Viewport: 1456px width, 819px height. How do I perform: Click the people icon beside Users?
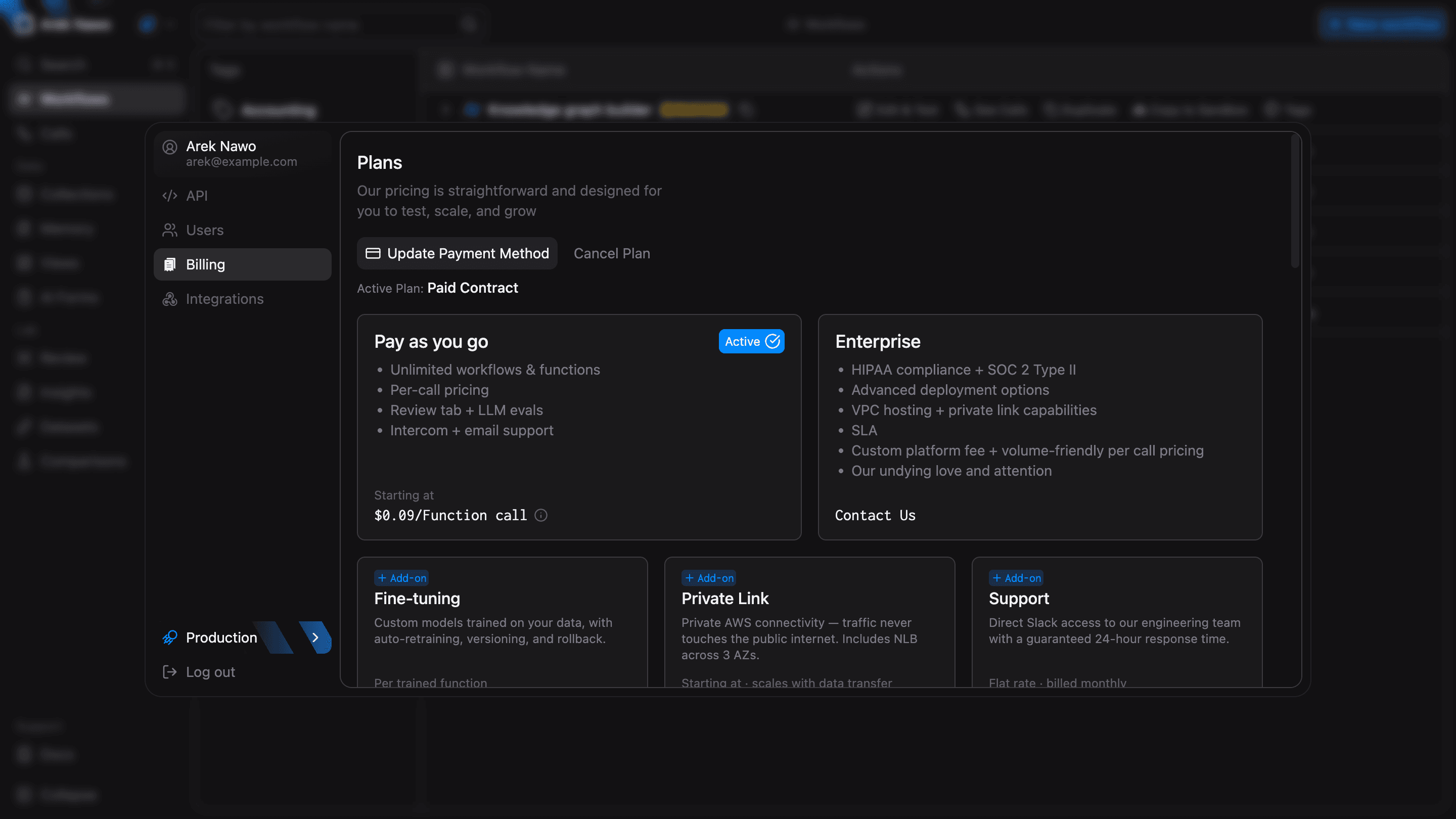click(x=169, y=230)
